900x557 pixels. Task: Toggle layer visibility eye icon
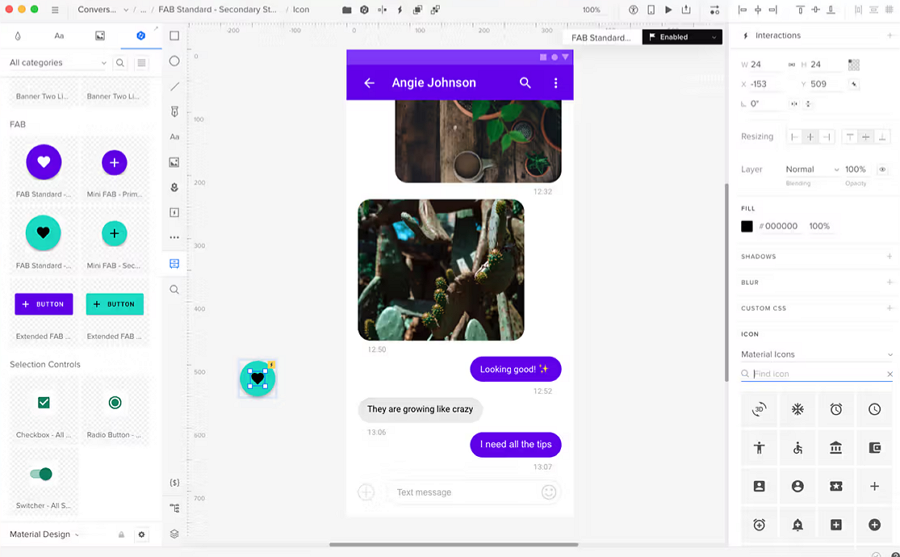(x=882, y=169)
